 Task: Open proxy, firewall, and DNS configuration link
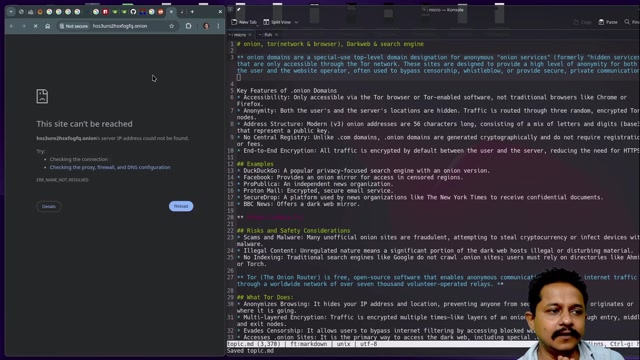click(110, 167)
